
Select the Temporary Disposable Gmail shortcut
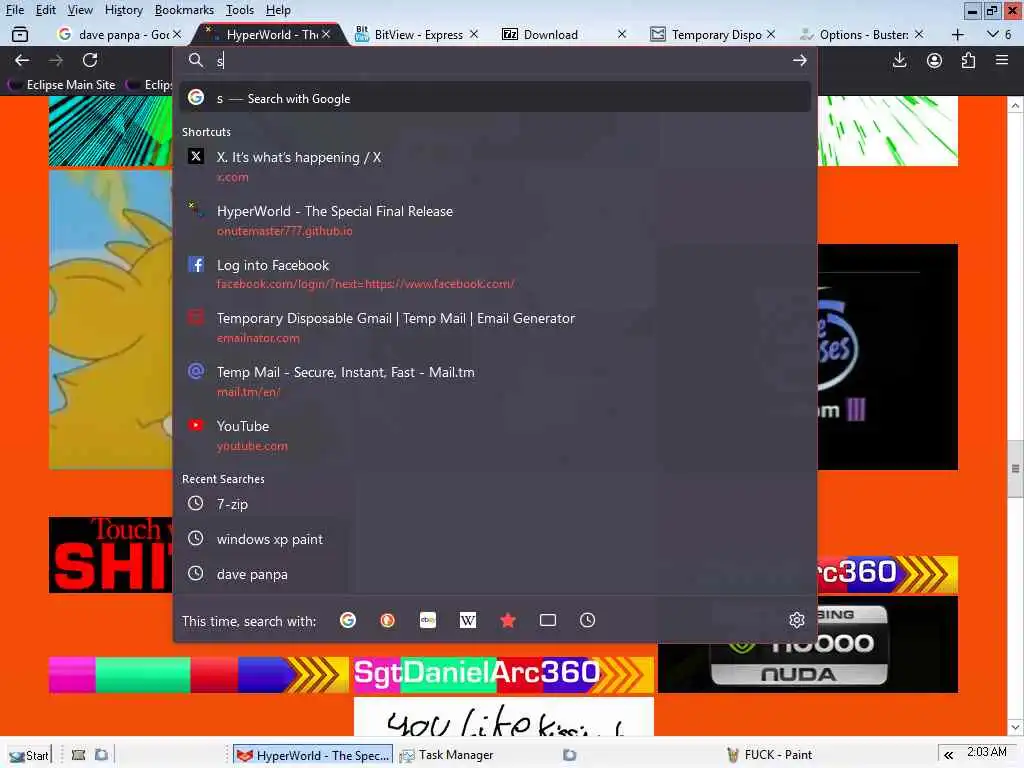[495, 327]
